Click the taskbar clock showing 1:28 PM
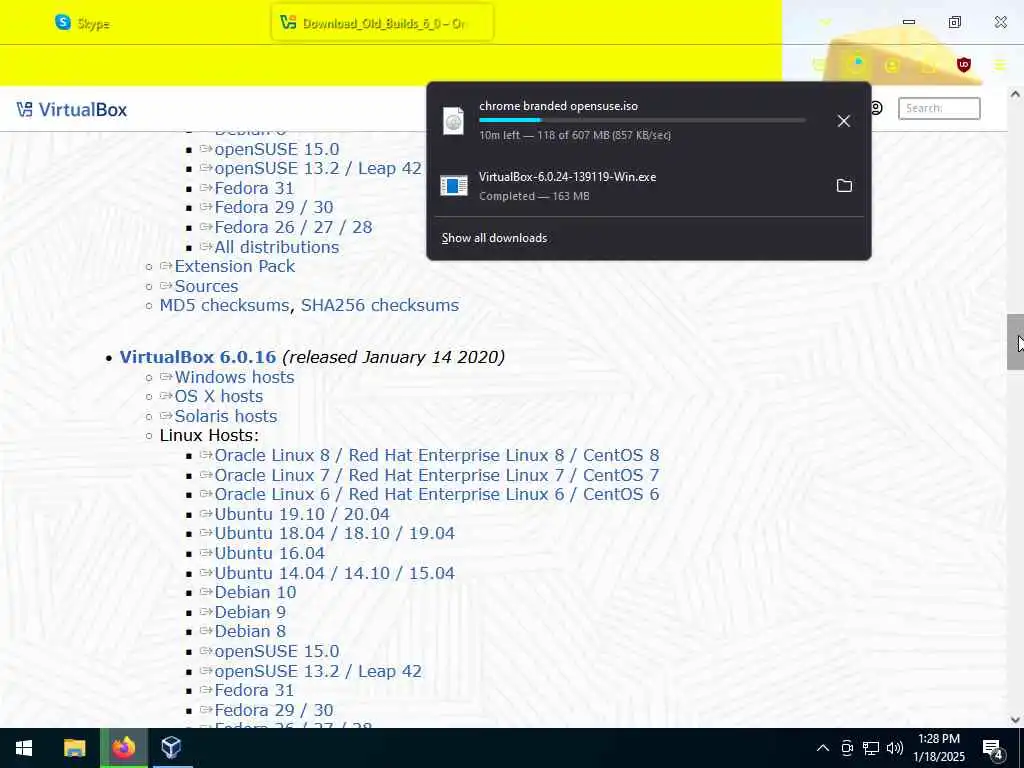 point(938,748)
